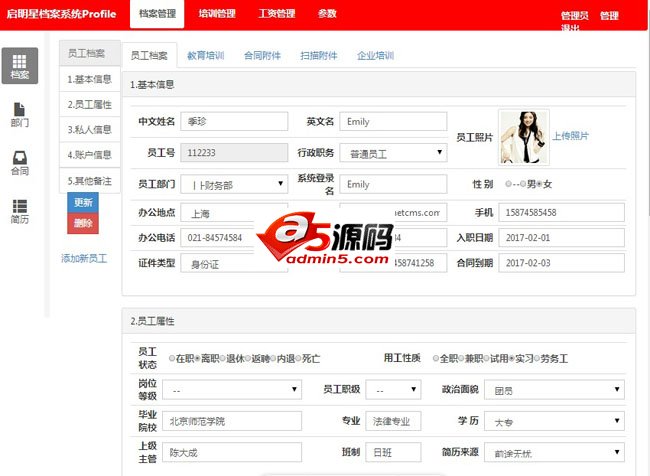Jump to 4.账户信息 section

point(90,155)
